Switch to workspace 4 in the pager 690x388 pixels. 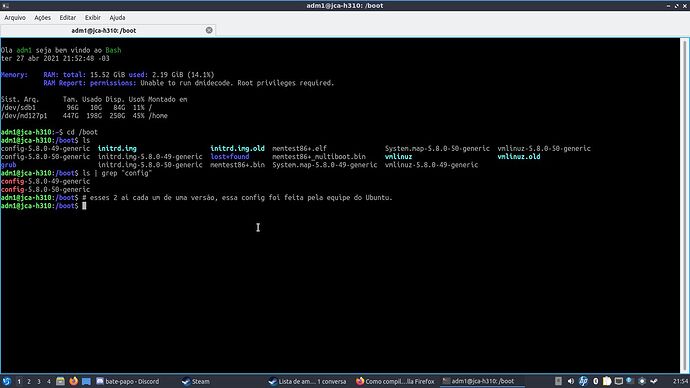click(x=49, y=381)
